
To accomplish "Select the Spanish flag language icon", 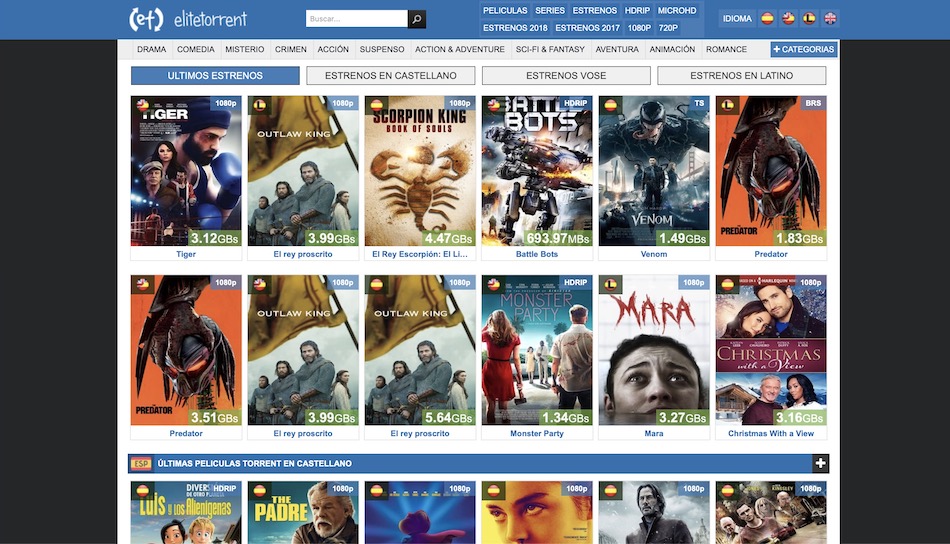I will point(767,18).
